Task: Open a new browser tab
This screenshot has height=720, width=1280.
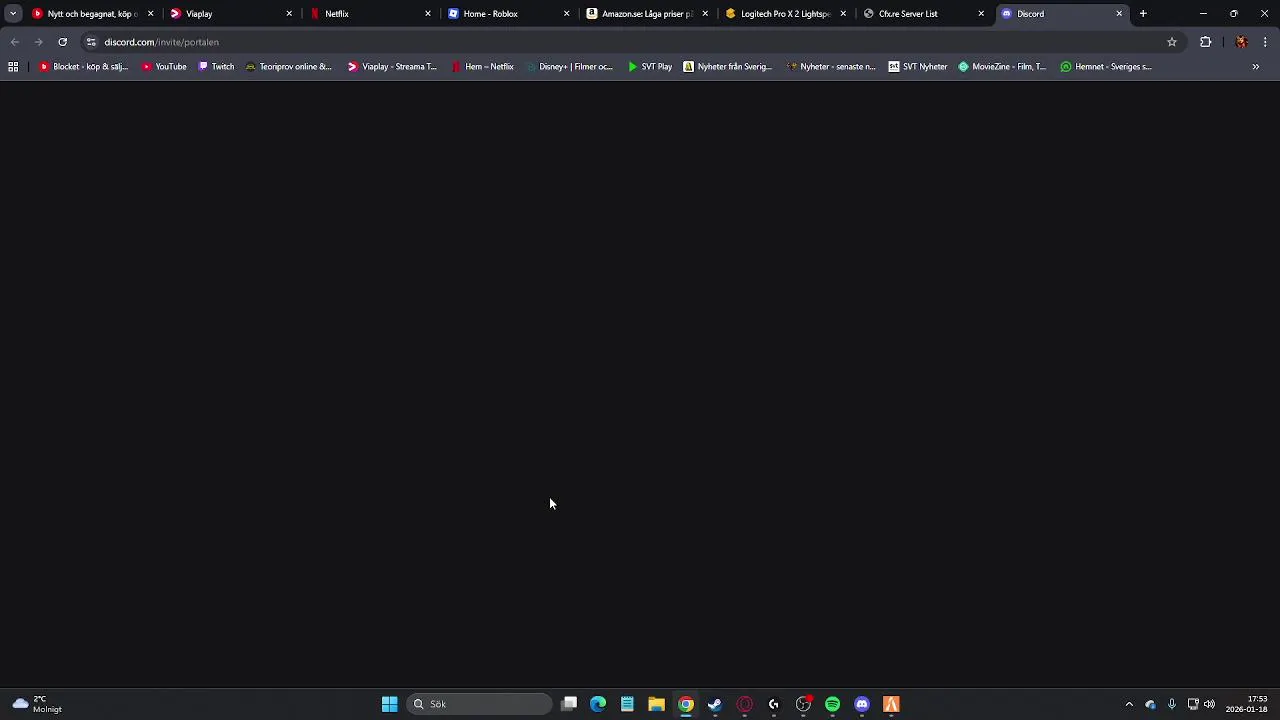Action: point(1143,14)
